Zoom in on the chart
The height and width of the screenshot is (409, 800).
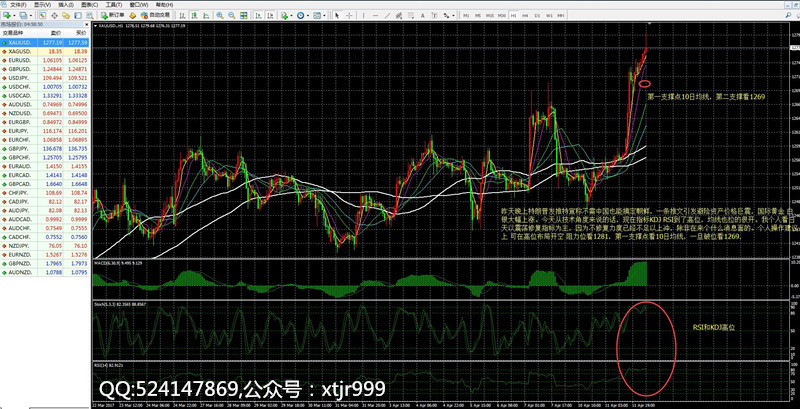(x=219, y=15)
